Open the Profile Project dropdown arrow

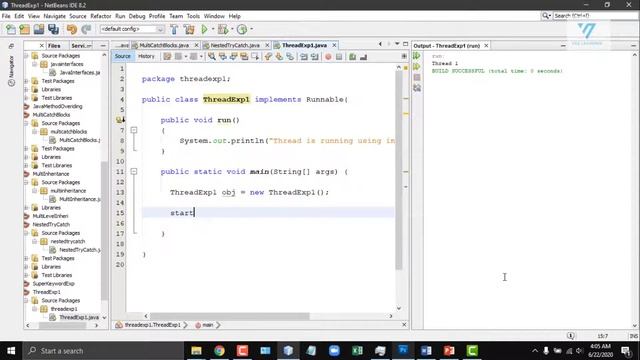pyautogui.click(x=251, y=29)
